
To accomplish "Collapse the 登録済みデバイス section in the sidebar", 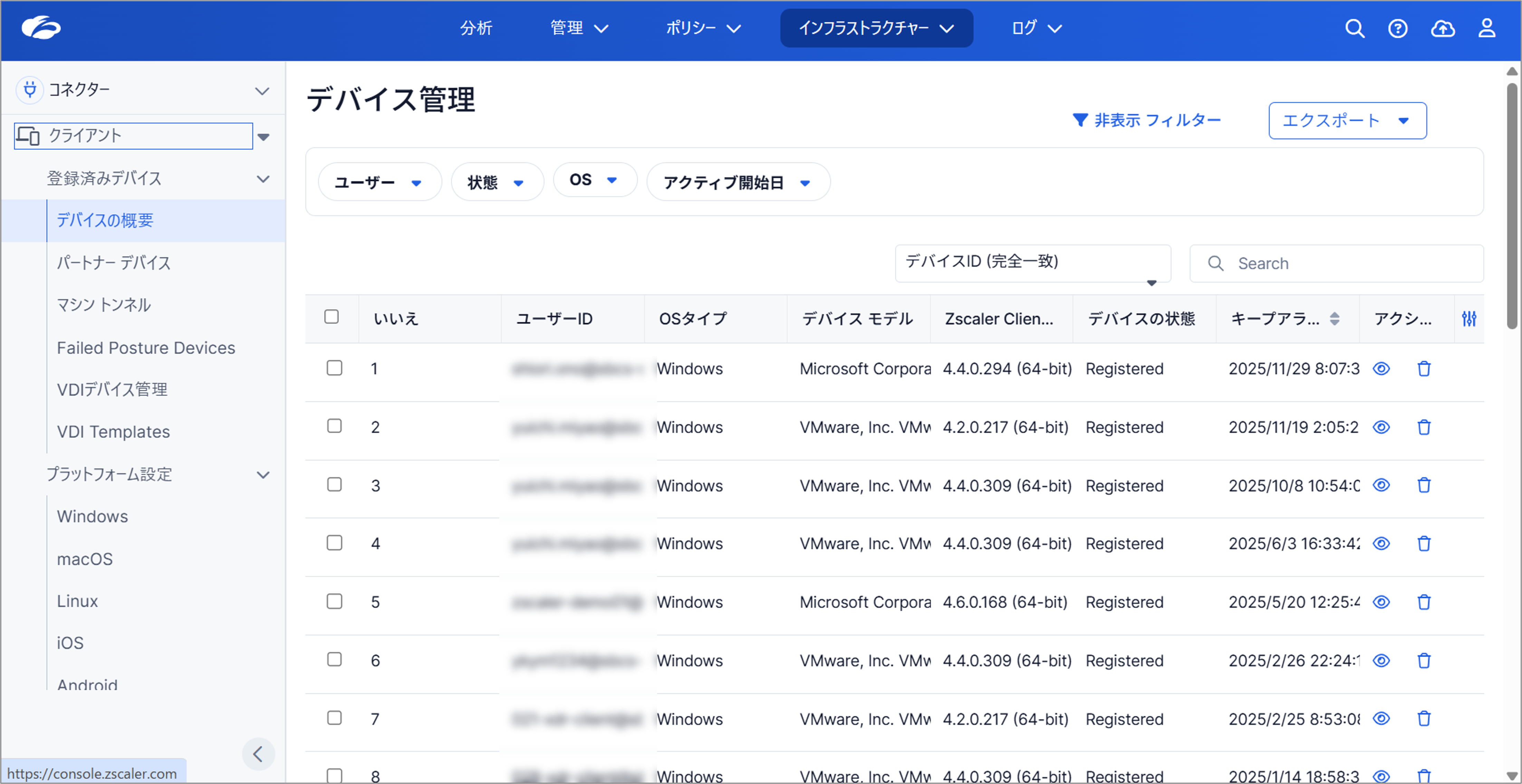I will pos(263,178).
